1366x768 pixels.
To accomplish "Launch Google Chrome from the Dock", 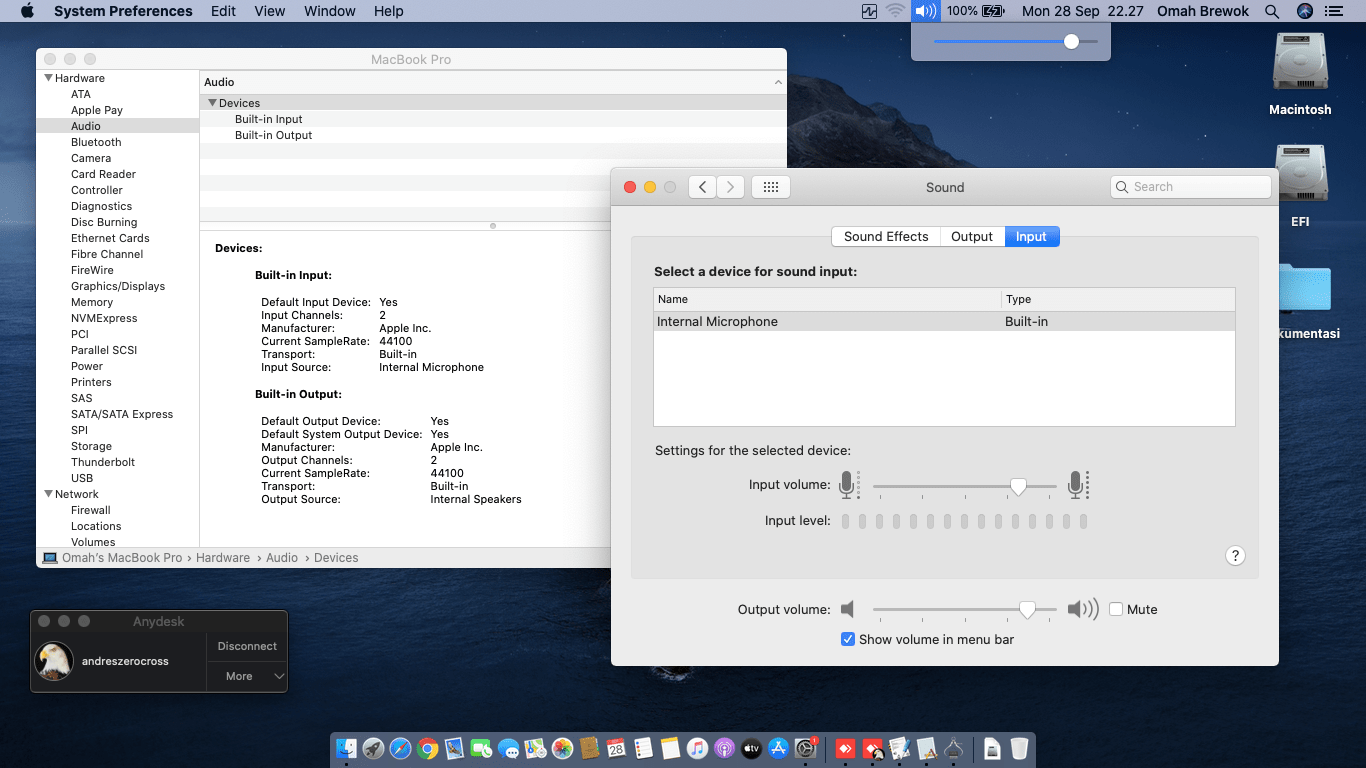I will click(428, 748).
